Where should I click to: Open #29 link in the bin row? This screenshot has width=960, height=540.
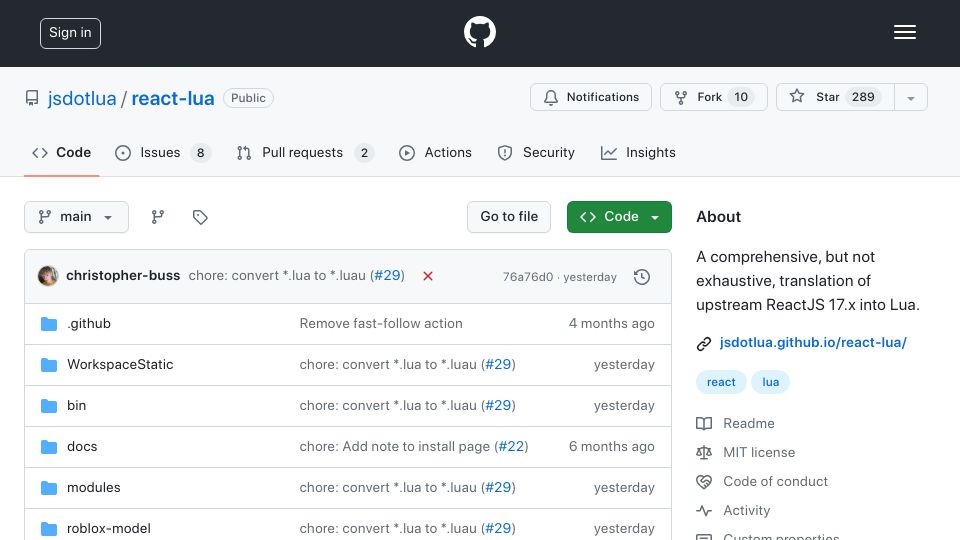click(498, 405)
